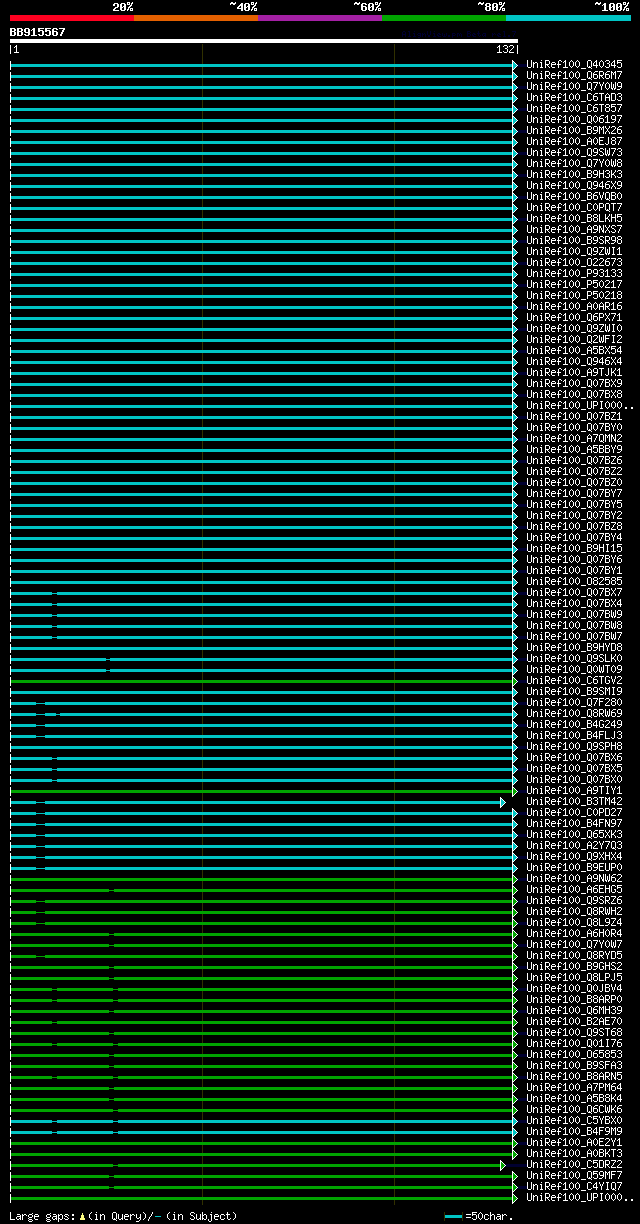Select the UniRef100_Q9SLK0 label

575,658
